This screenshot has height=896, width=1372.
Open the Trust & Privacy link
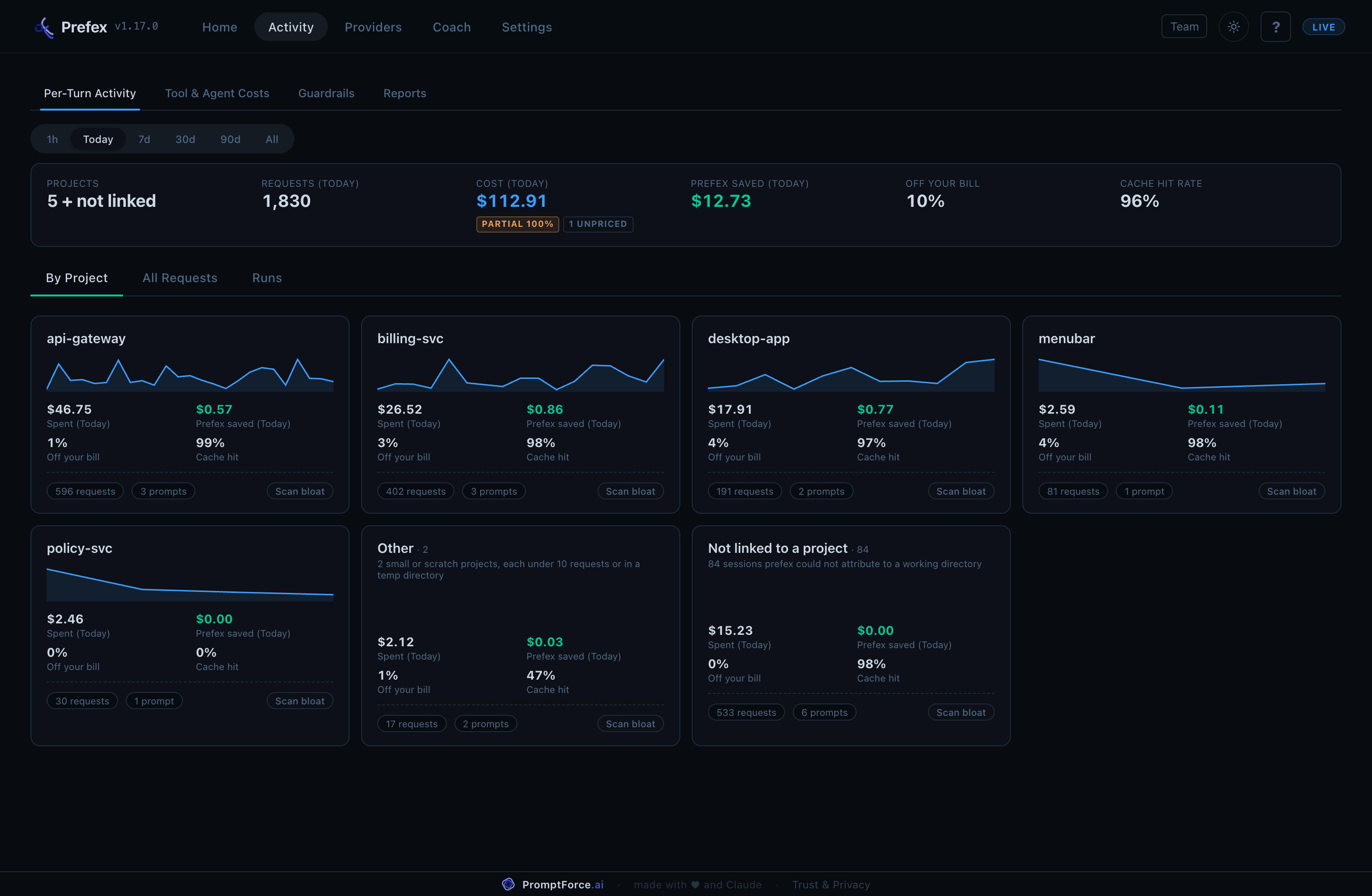pos(831,885)
